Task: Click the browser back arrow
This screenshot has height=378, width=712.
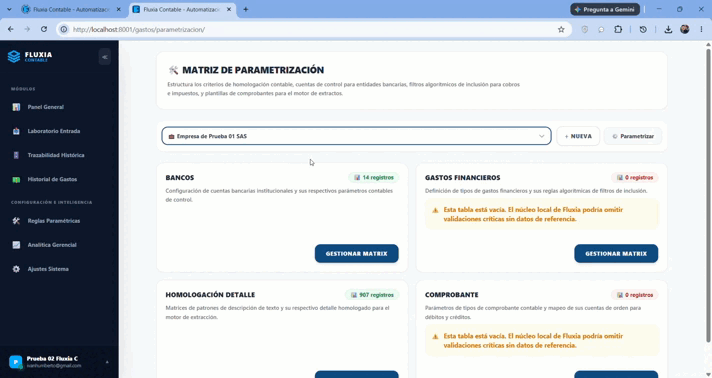Action: (x=11, y=29)
